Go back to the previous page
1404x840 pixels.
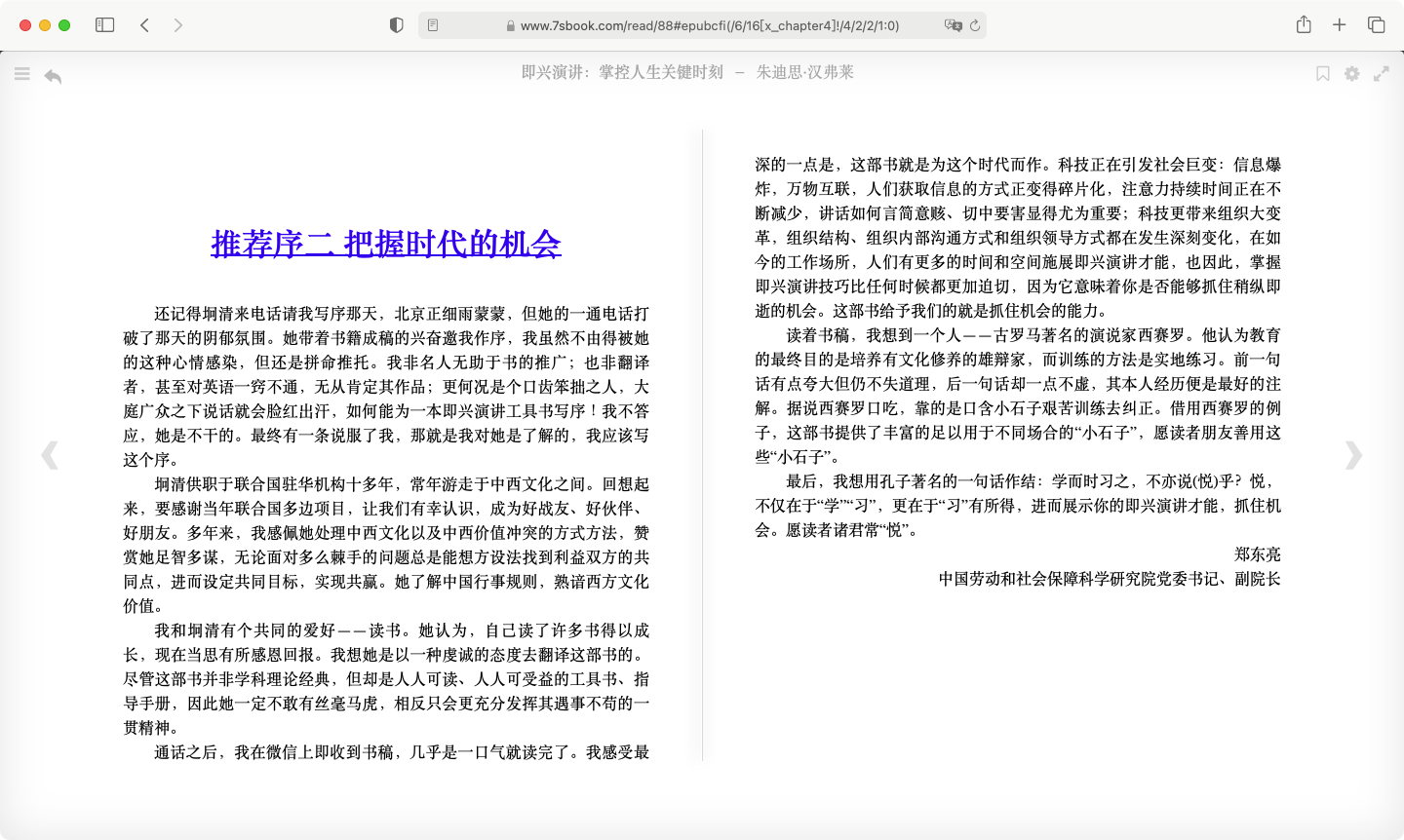tap(144, 25)
